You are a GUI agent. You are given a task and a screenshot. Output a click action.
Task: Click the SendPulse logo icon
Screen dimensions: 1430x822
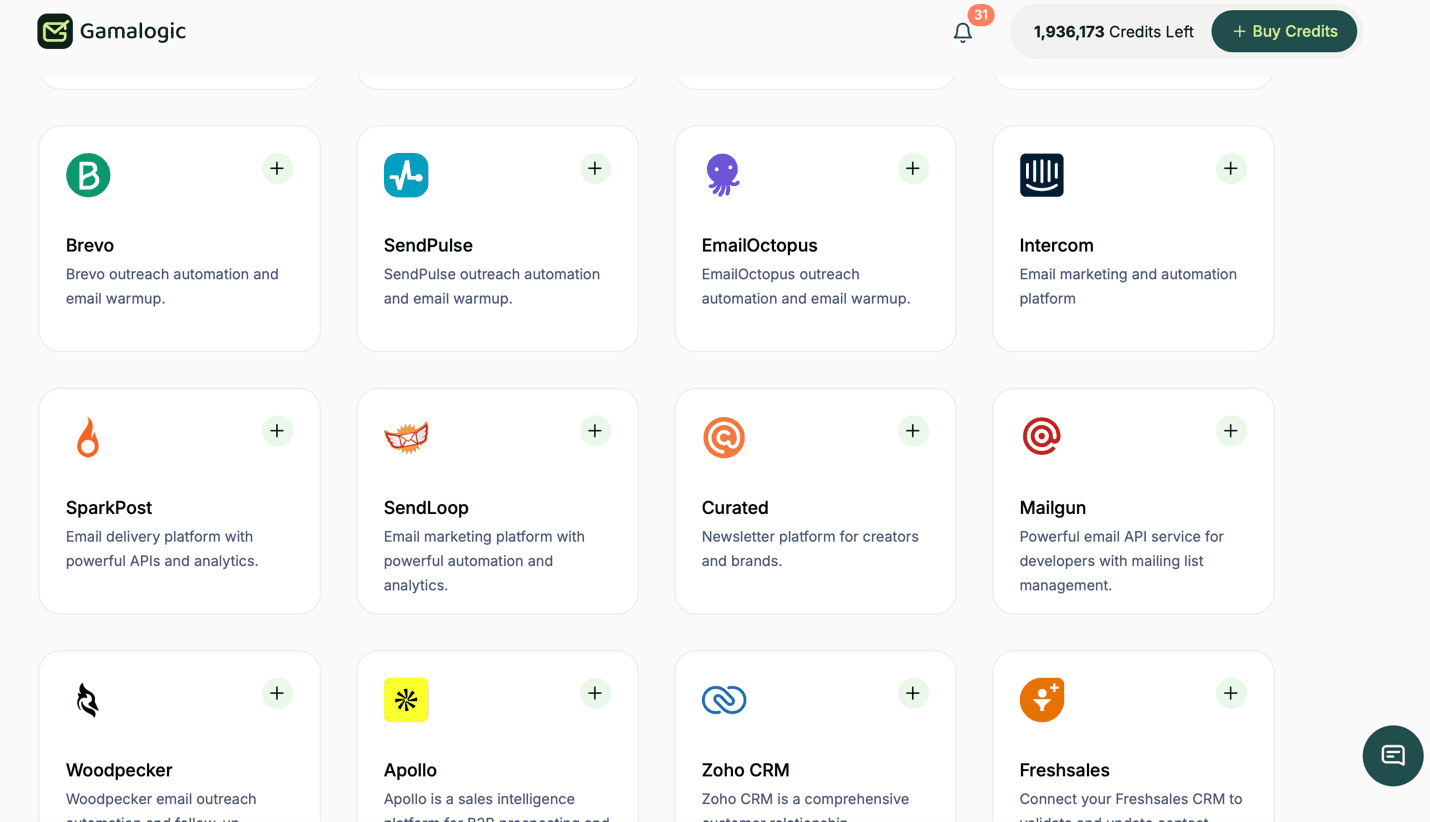click(406, 175)
